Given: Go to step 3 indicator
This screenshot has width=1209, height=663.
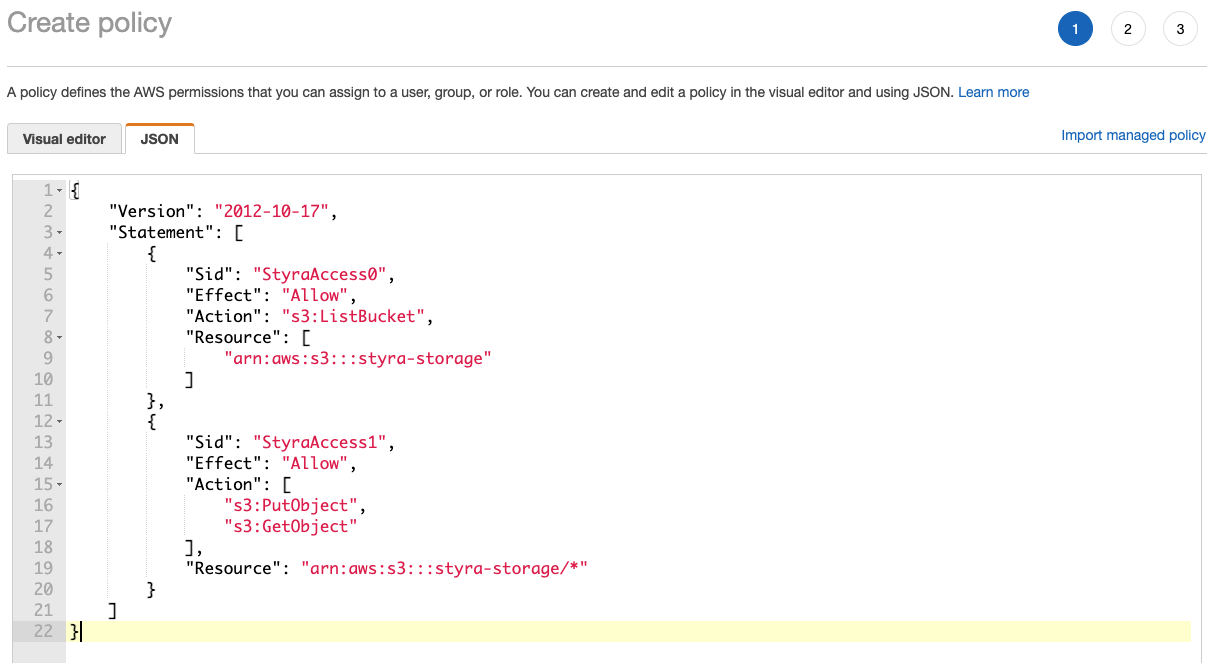Looking at the screenshot, I should tap(1180, 29).
